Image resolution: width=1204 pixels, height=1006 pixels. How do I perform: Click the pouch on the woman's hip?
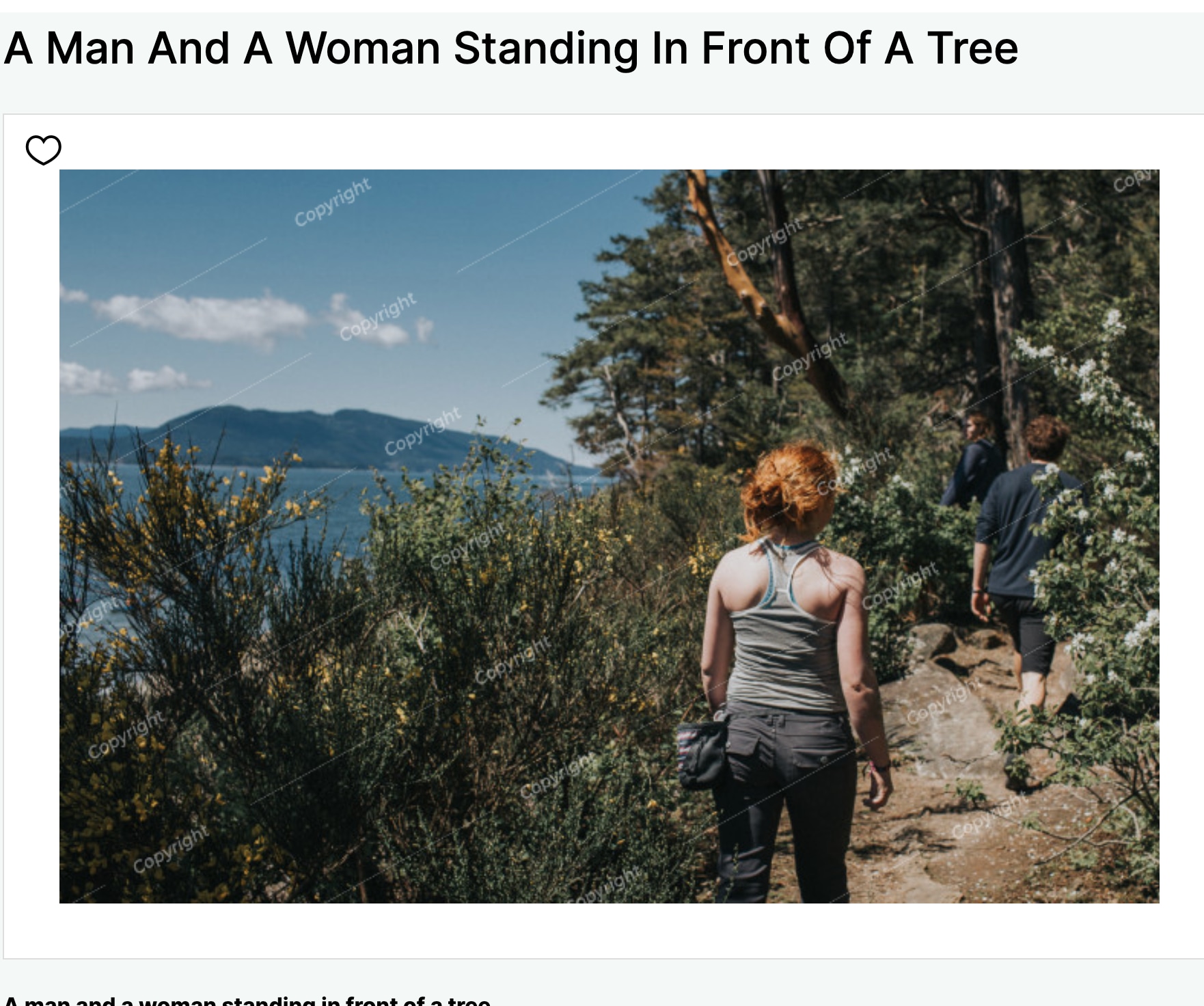click(702, 752)
